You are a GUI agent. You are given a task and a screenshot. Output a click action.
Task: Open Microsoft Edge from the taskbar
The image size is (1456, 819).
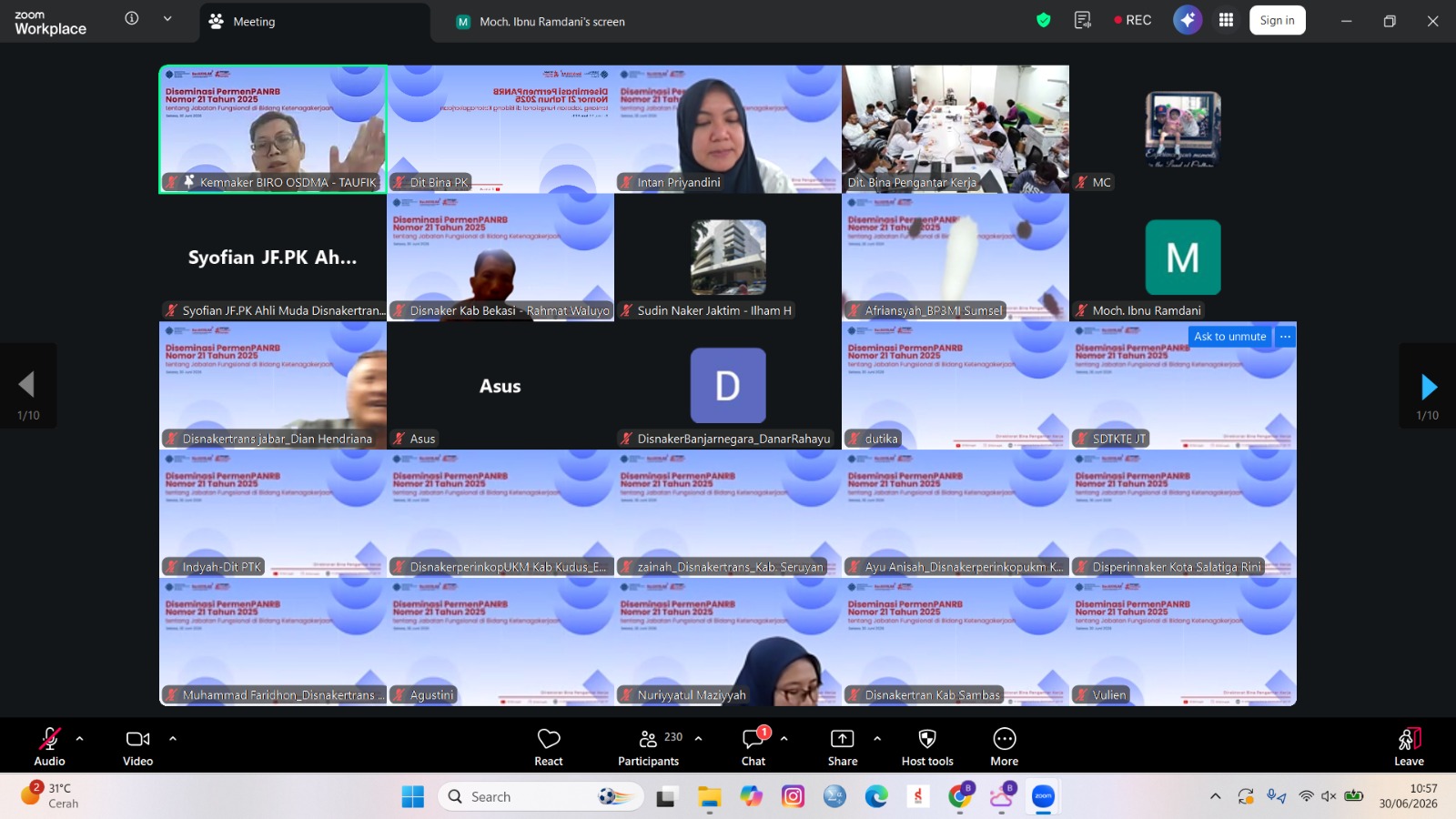click(876, 797)
